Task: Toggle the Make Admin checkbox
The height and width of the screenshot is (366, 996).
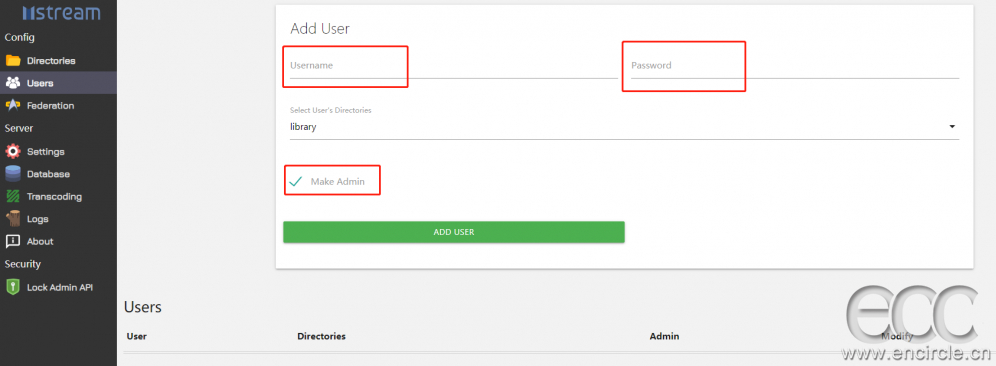Action: [x=295, y=182]
